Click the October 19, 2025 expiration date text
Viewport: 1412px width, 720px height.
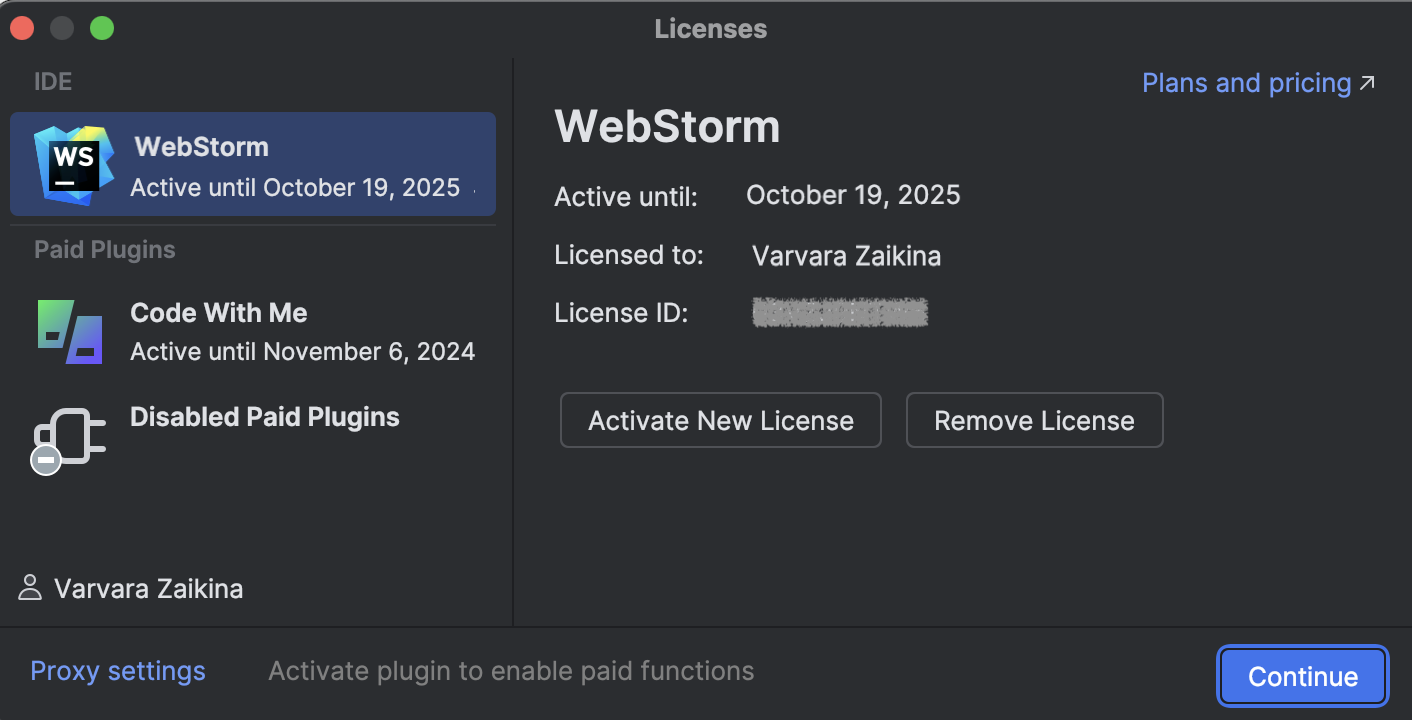tap(852, 195)
